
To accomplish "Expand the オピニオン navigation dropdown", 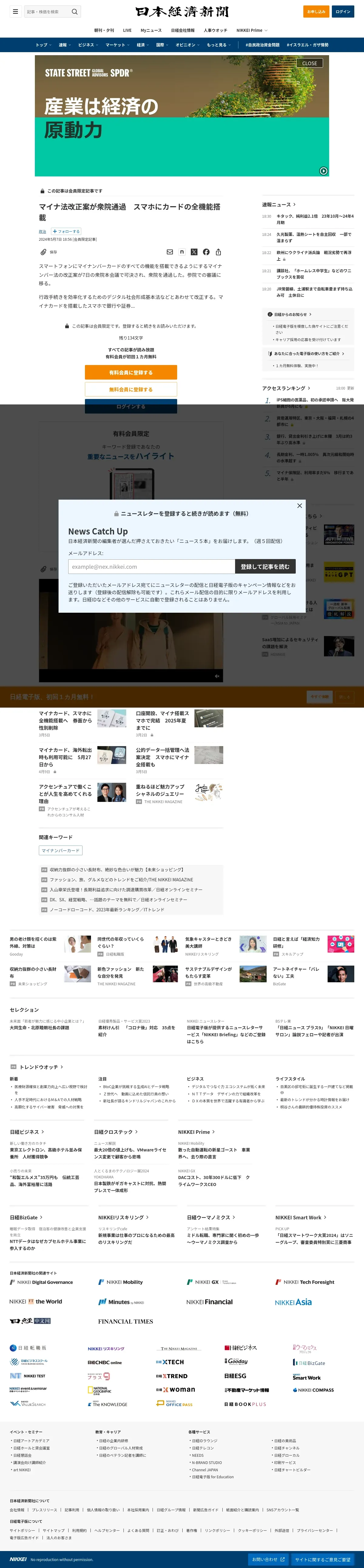I will tap(187, 45).
